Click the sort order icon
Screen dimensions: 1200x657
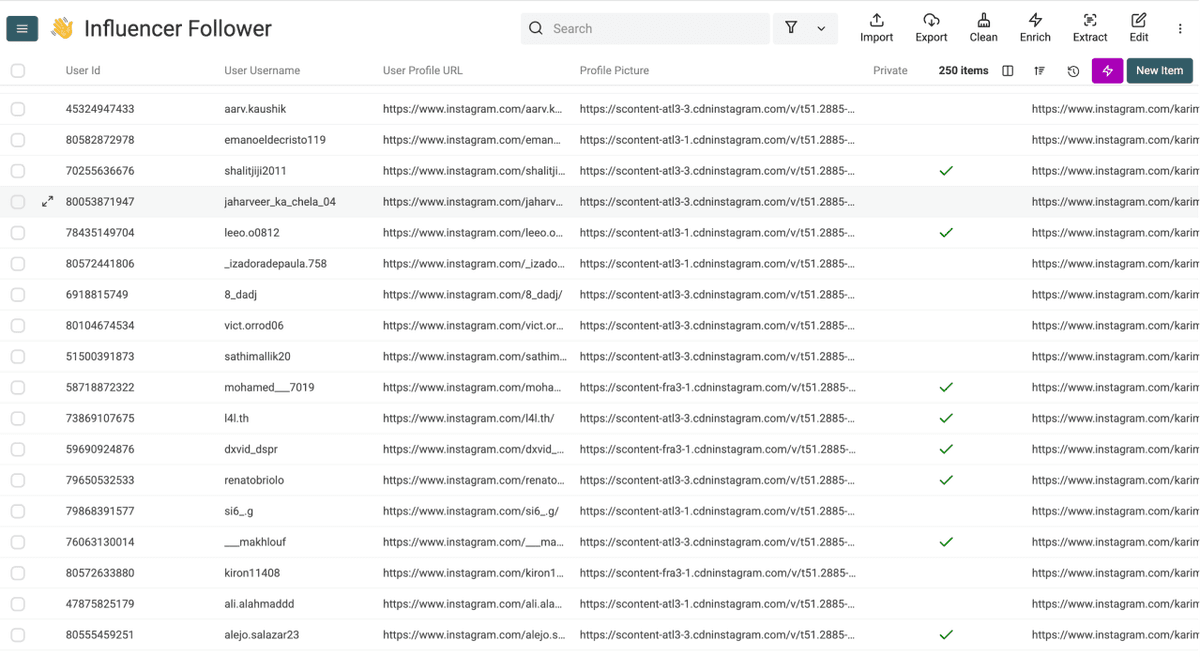1040,71
